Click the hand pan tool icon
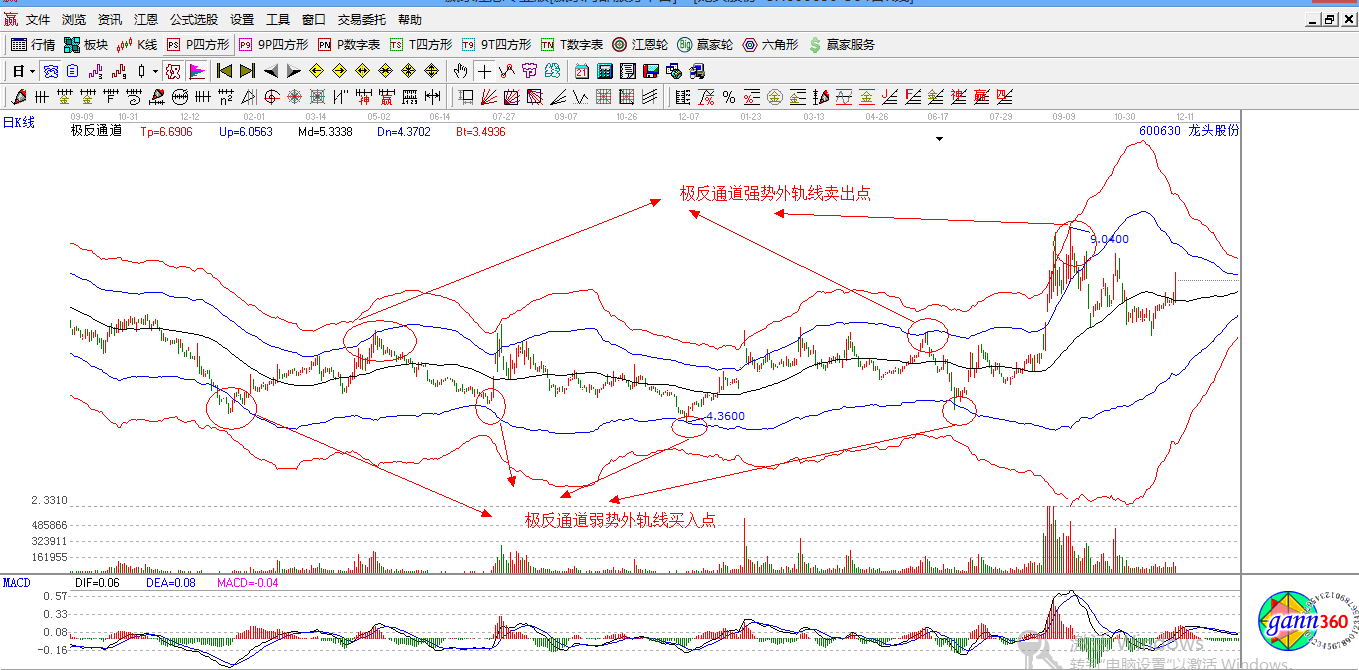The width and height of the screenshot is (1359, 670). (x=460, y=71)
